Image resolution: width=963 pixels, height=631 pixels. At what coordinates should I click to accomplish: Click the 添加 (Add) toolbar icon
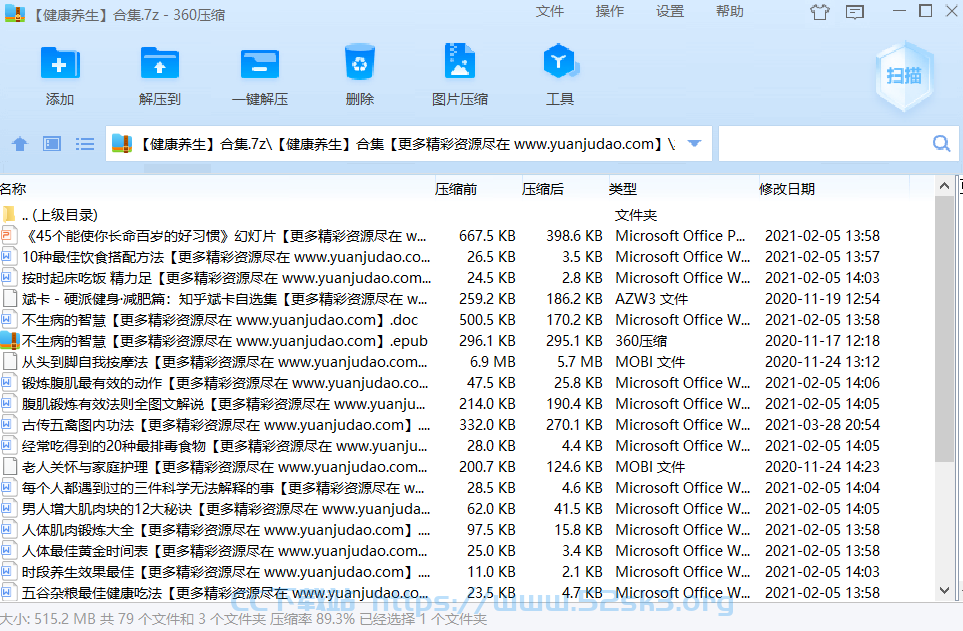60,63
